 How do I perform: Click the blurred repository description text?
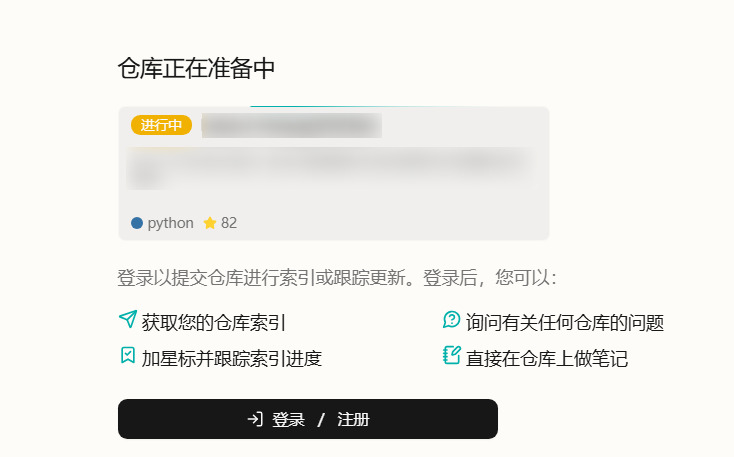tap(332, 169)
